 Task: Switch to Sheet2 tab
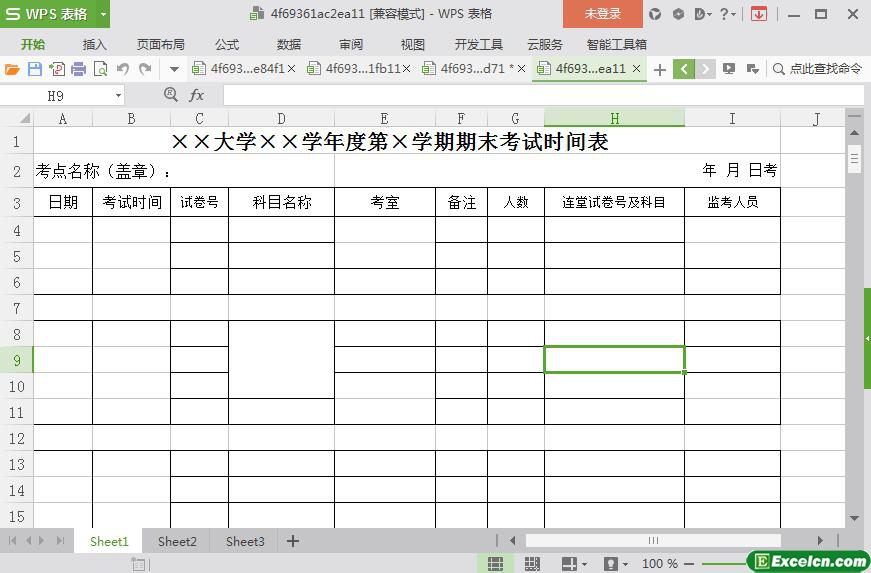[x=177, y=541]
